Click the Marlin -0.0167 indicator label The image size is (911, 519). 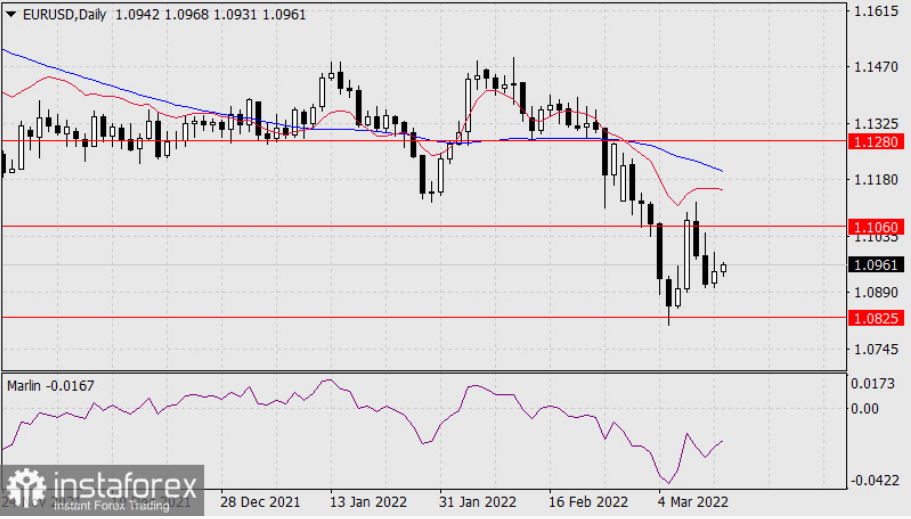click(x=51, y=386)
